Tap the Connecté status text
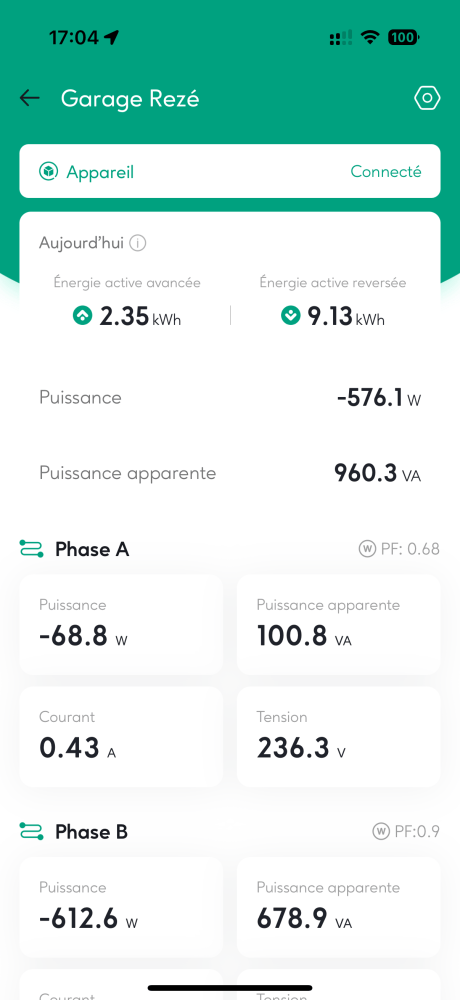This screenshot has height=1000, width=460. [x=386, y=172]
